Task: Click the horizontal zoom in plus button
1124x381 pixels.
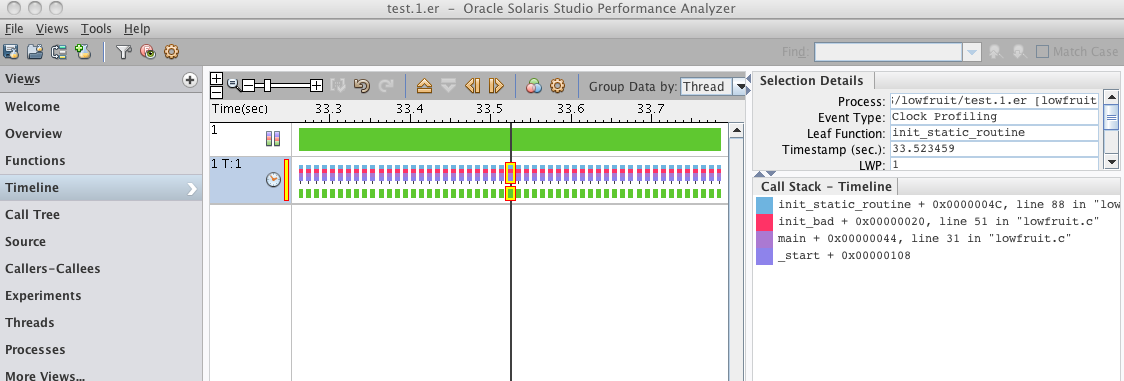Action: tap(316, 86)
